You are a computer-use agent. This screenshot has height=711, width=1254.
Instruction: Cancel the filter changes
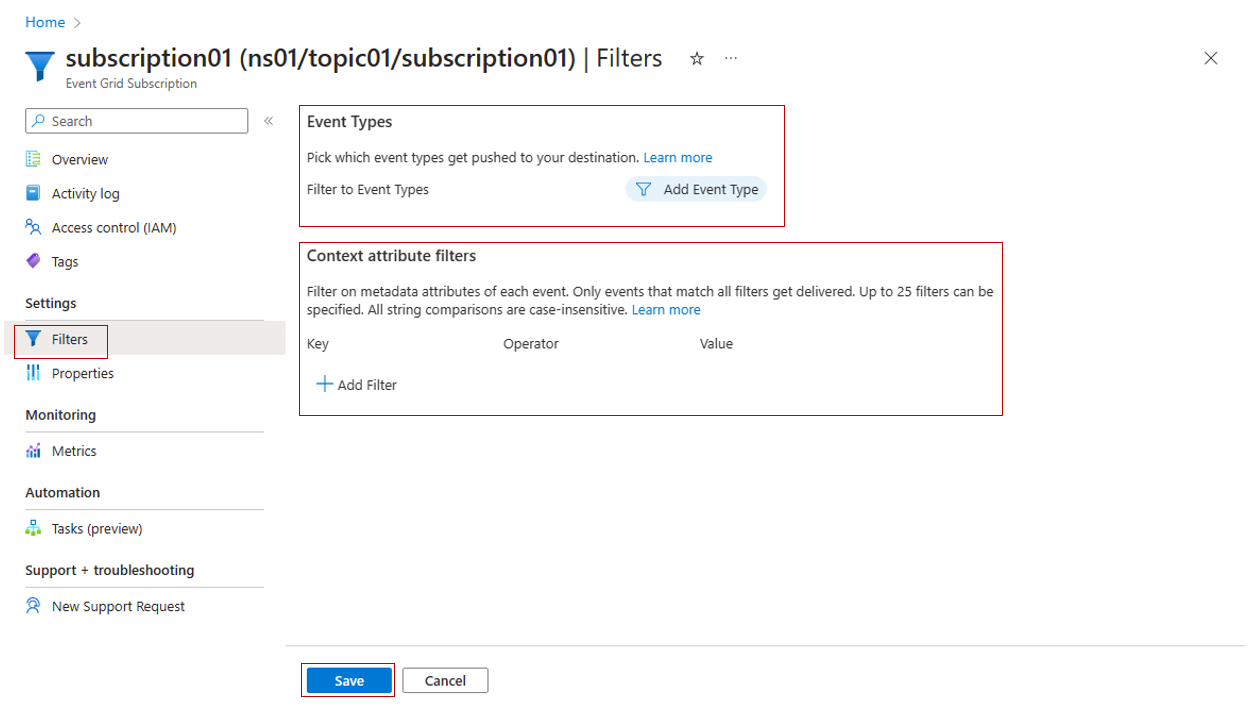click(445, 681)
